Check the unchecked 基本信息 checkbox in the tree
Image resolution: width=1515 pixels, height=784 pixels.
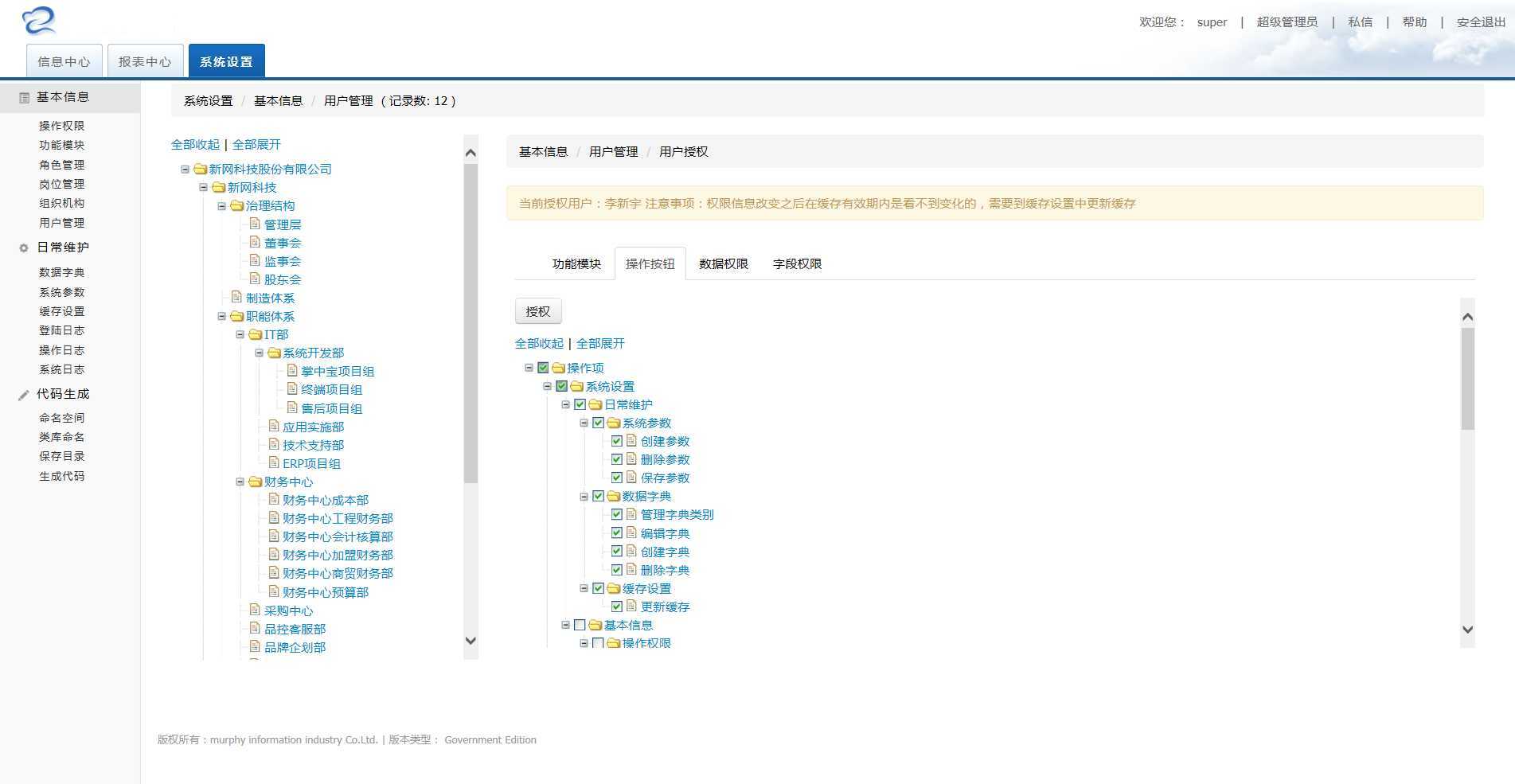(x=580, y=625)
